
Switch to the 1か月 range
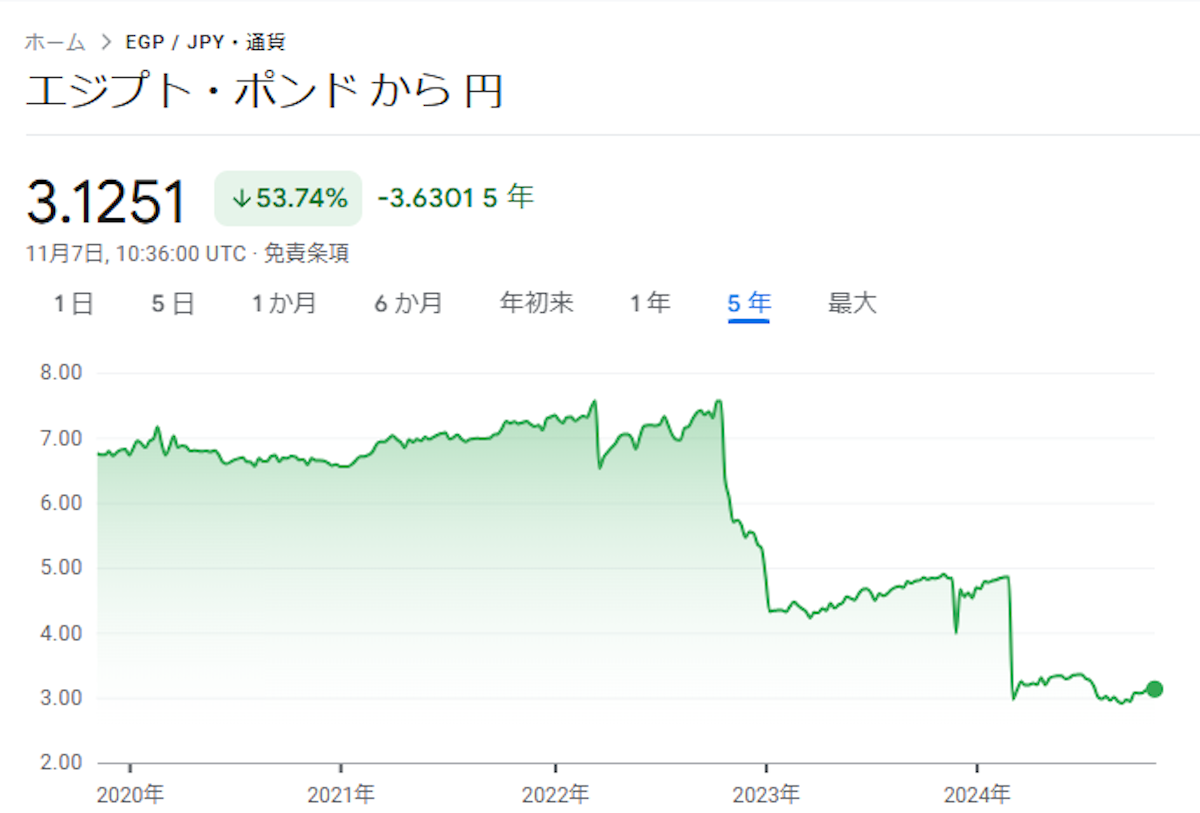(284, 303)
